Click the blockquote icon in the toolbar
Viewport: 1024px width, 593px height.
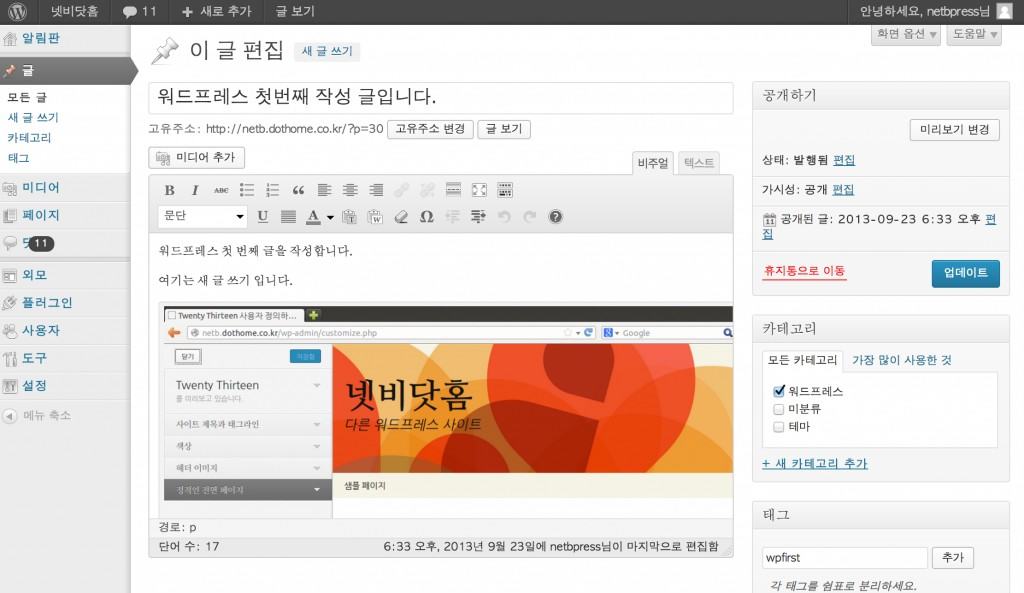pyautogui.click(x=298, y=190)
